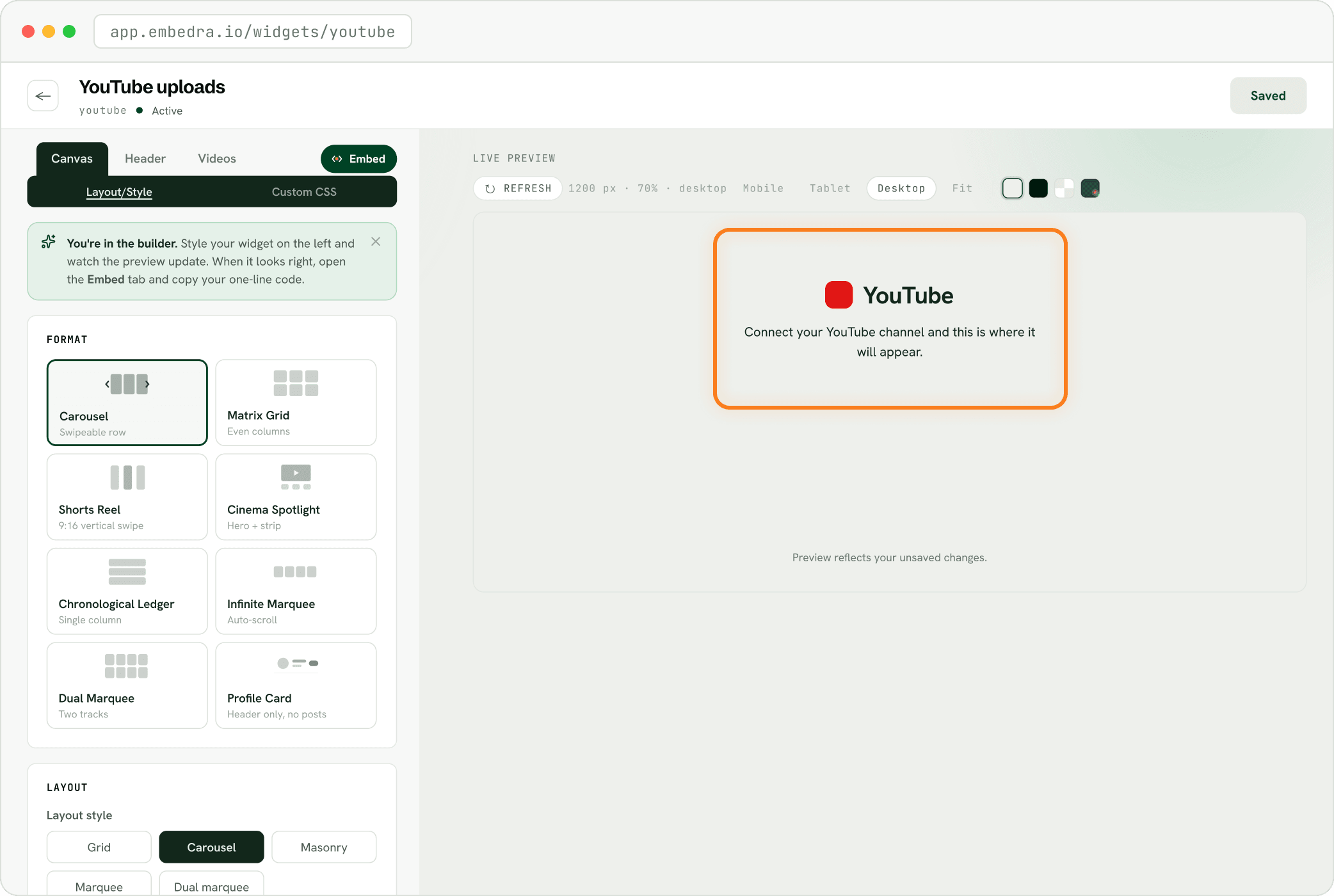This screenshot has width=1334, height=896.
Task: Switch to the Videos tab
Action: 217,159
